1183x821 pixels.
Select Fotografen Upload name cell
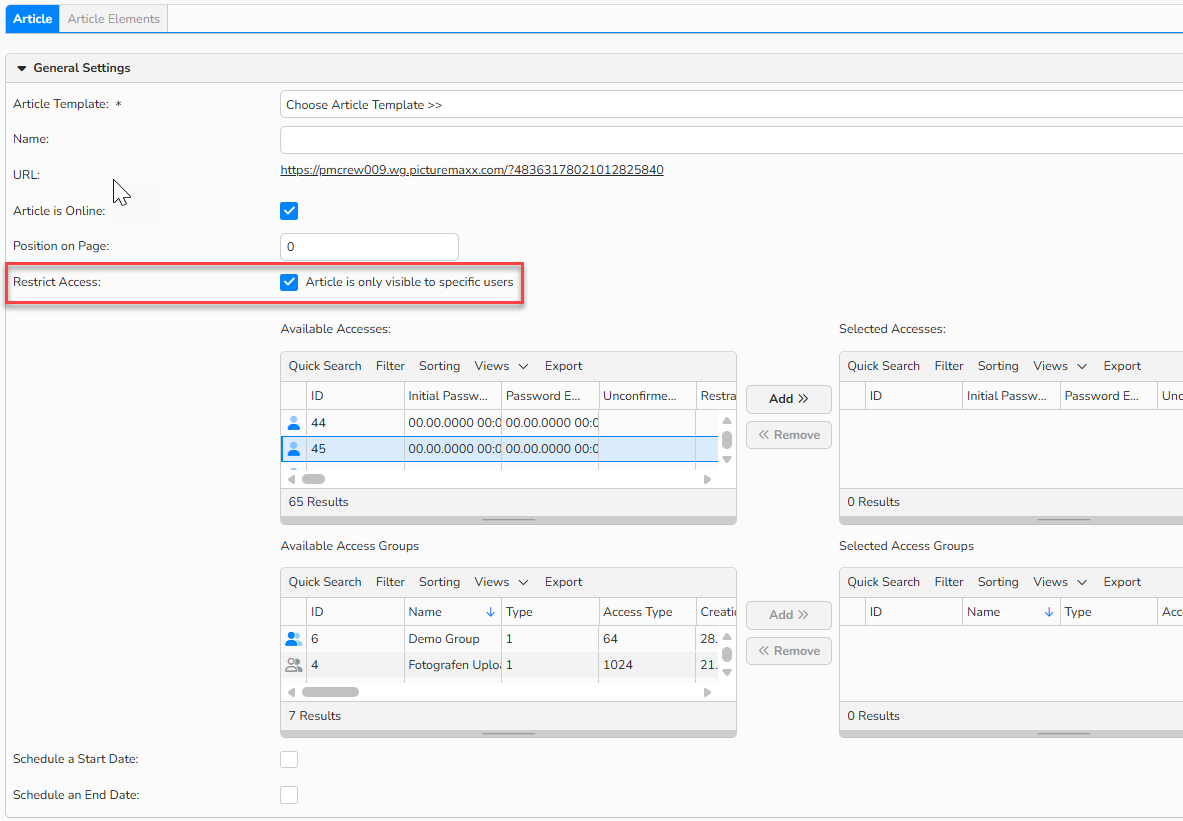pos(453,665)
